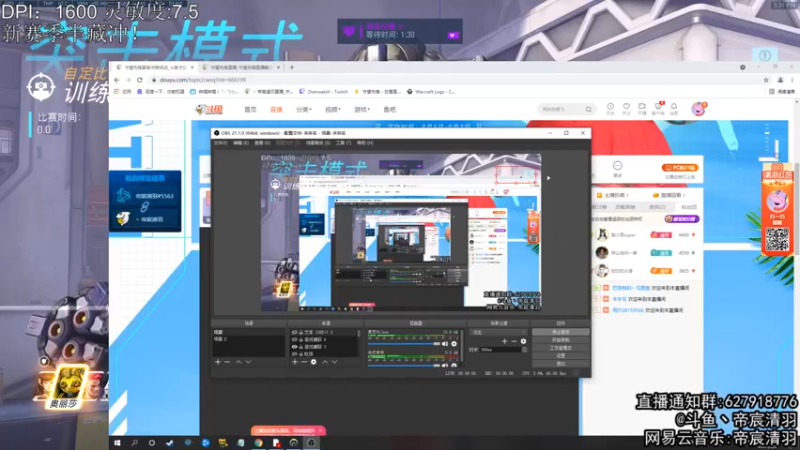Go to Douyu 首页 nav link

250,109
